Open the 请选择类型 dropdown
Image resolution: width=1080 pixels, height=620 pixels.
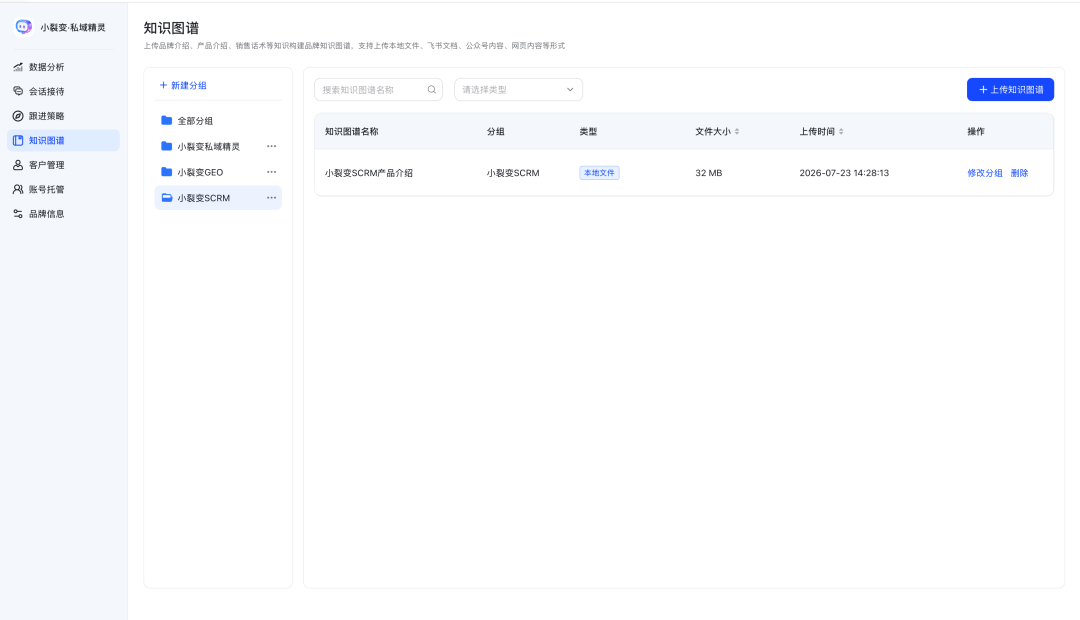pyautogui.click(x=518, y=90)
